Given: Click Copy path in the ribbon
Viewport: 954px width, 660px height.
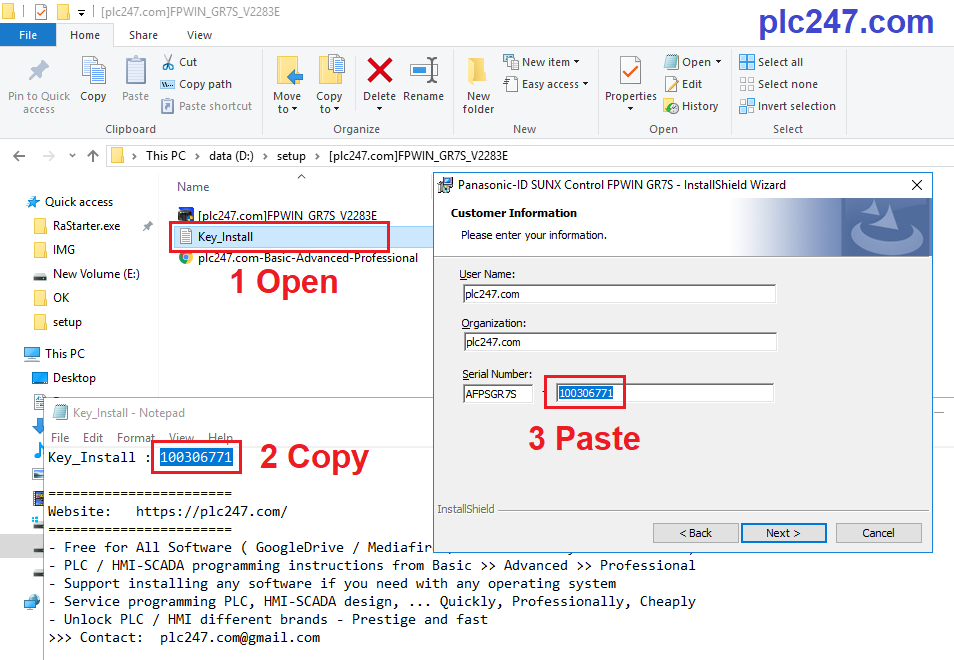Looking at the screenshot, I should 197,84.
